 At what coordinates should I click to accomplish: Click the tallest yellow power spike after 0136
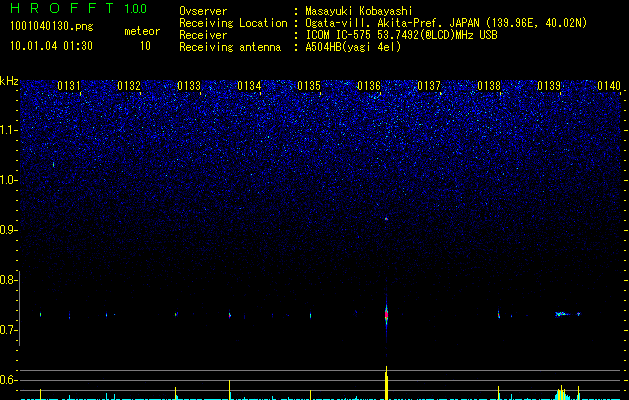(386, 383)
